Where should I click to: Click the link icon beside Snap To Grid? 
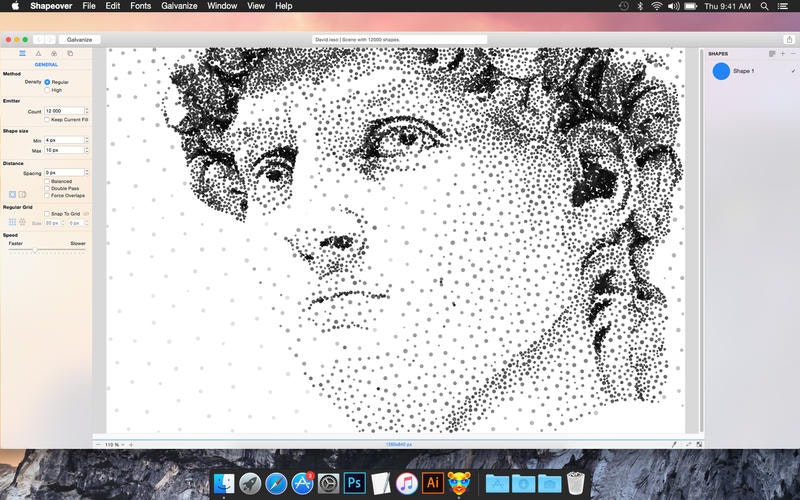(86, 214)
